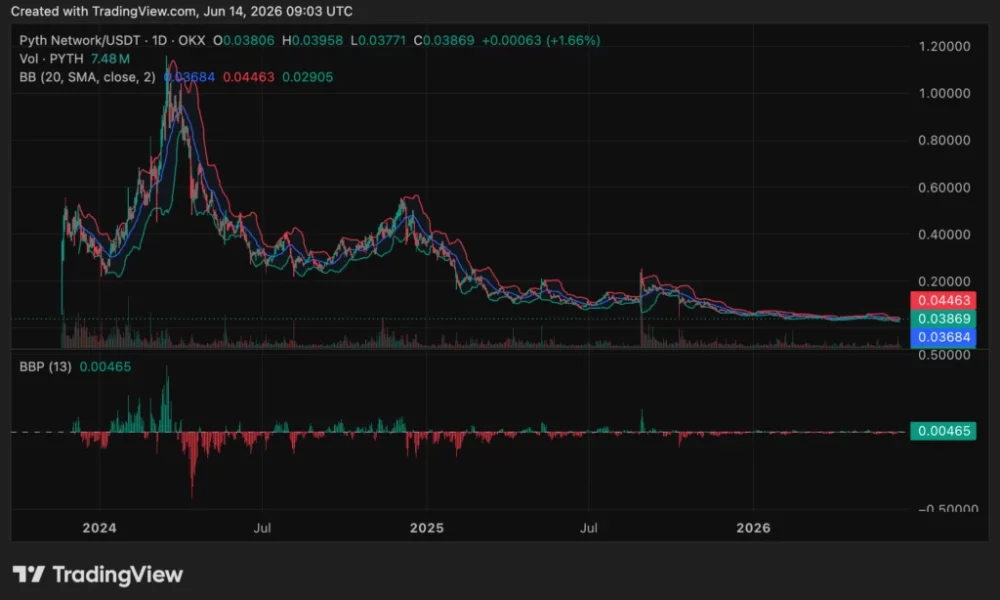
Task: Click the 0.60000 price axis label
Action: tap(945, 187)
